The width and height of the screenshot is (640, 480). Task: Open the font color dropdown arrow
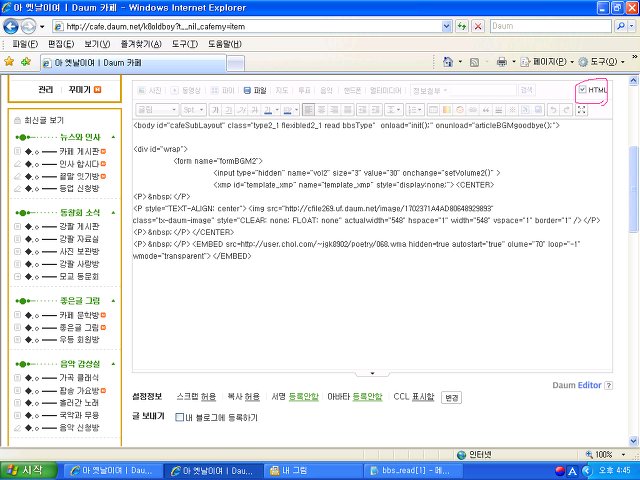point(277,110)
